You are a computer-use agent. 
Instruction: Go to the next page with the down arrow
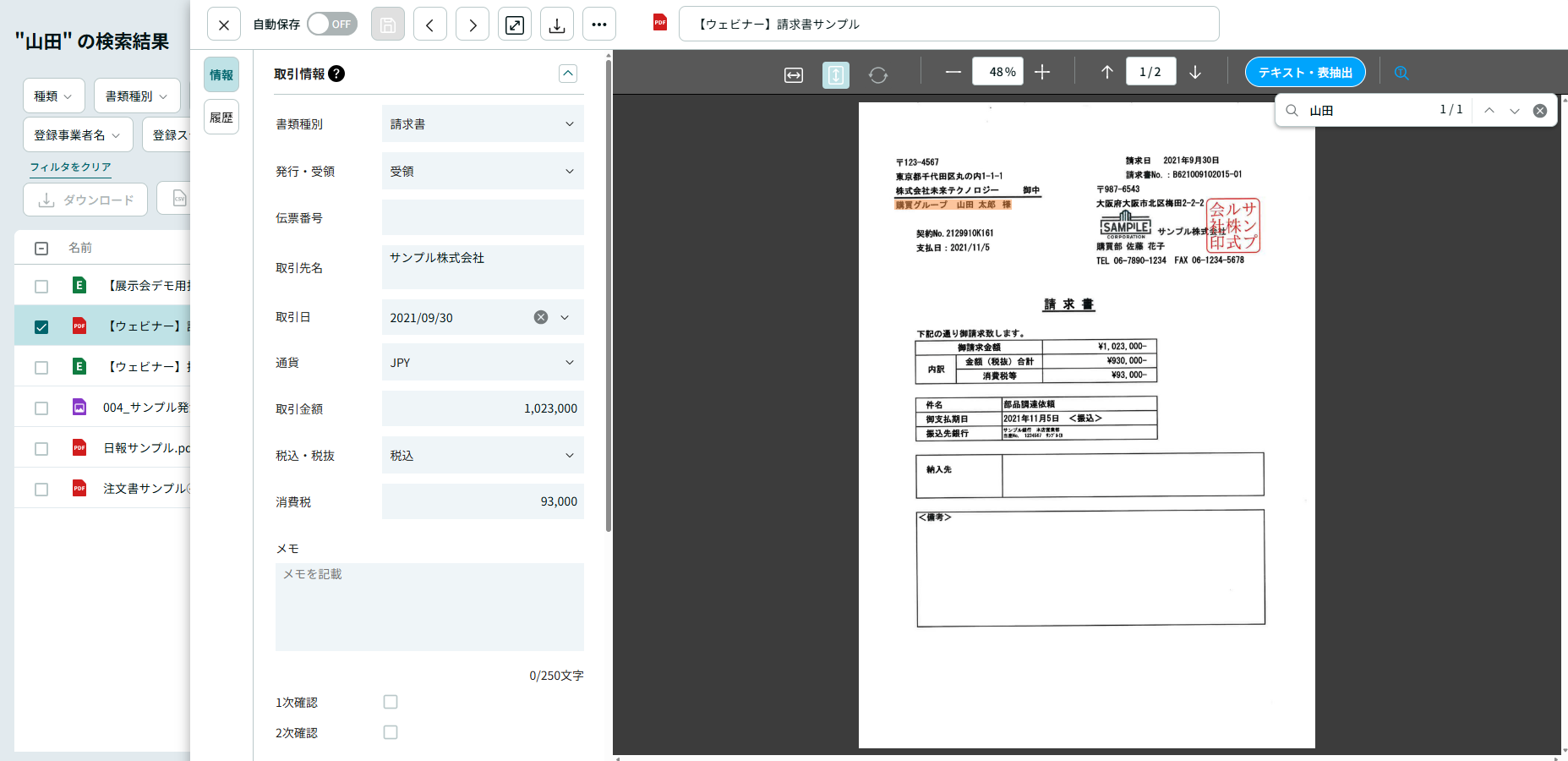coord(1196,71)
